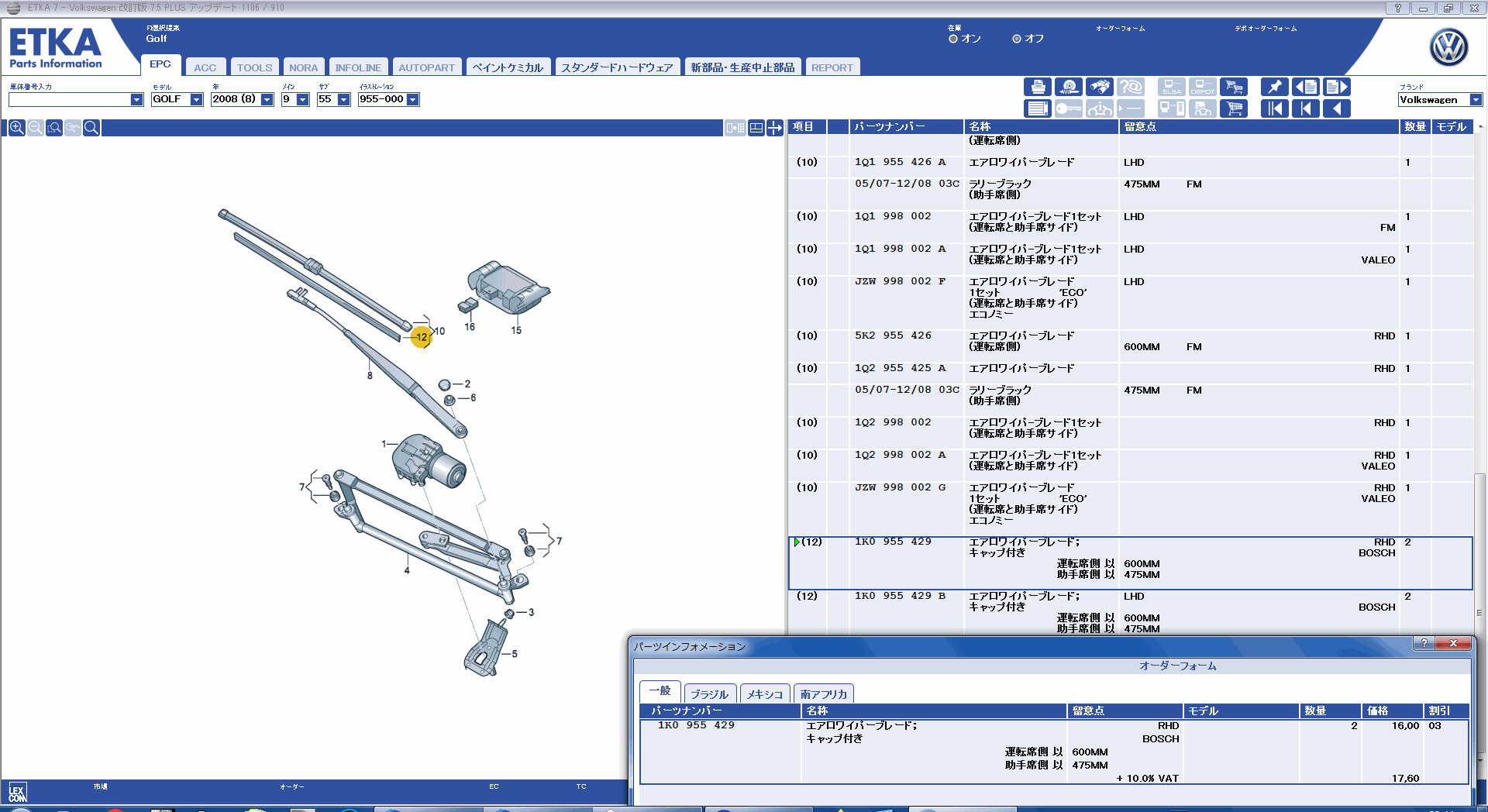Screen dimensions: 1488x812
Task: Go to next page icon
Action: [1337, 87]
